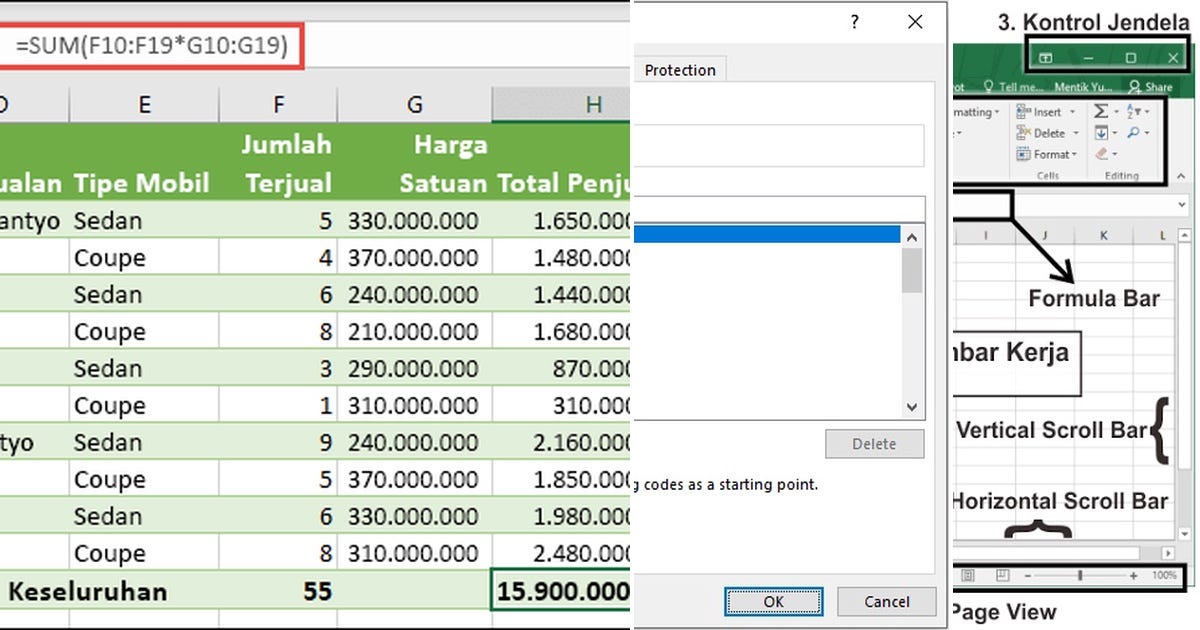Open the Insert dropdown arrow
Screen dimensions: 1200x630
click(x=1072, y=112)
